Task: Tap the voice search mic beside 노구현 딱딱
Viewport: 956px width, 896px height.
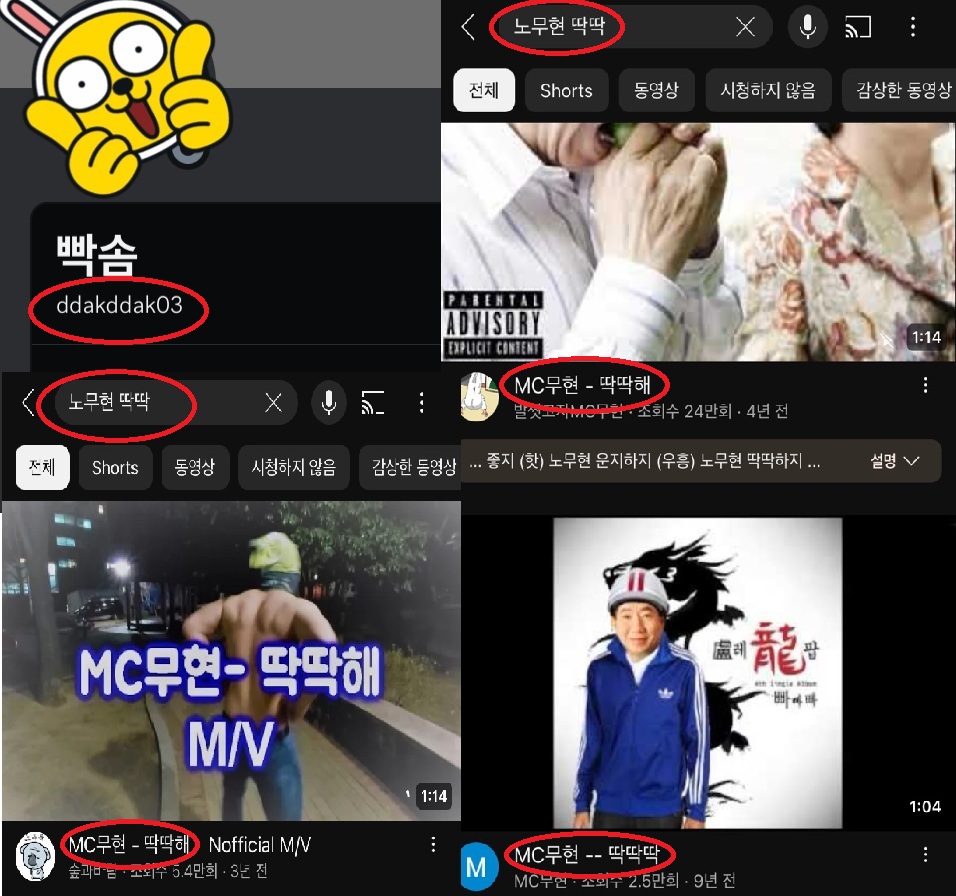Action: pos(328,403)
